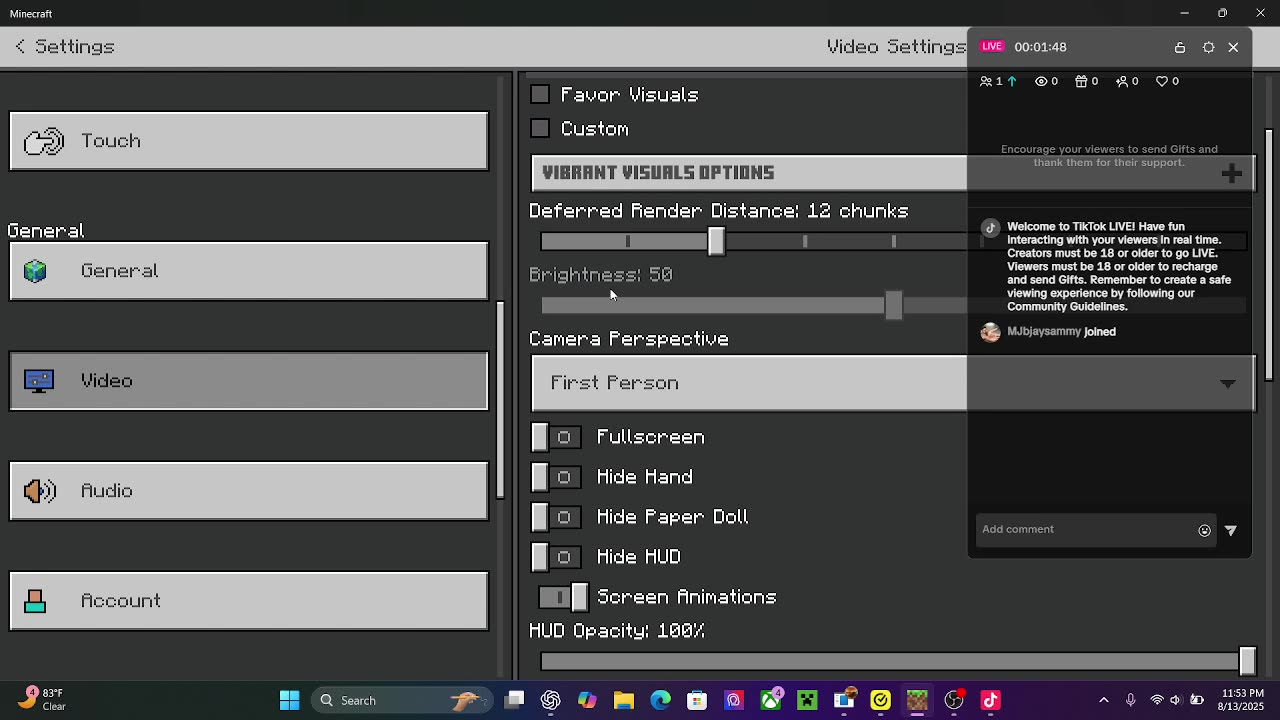The height and width of the screenshot is (720, 1280).
Task: Click the left settings list scrollbar
Action: click(x=501, y=398)
